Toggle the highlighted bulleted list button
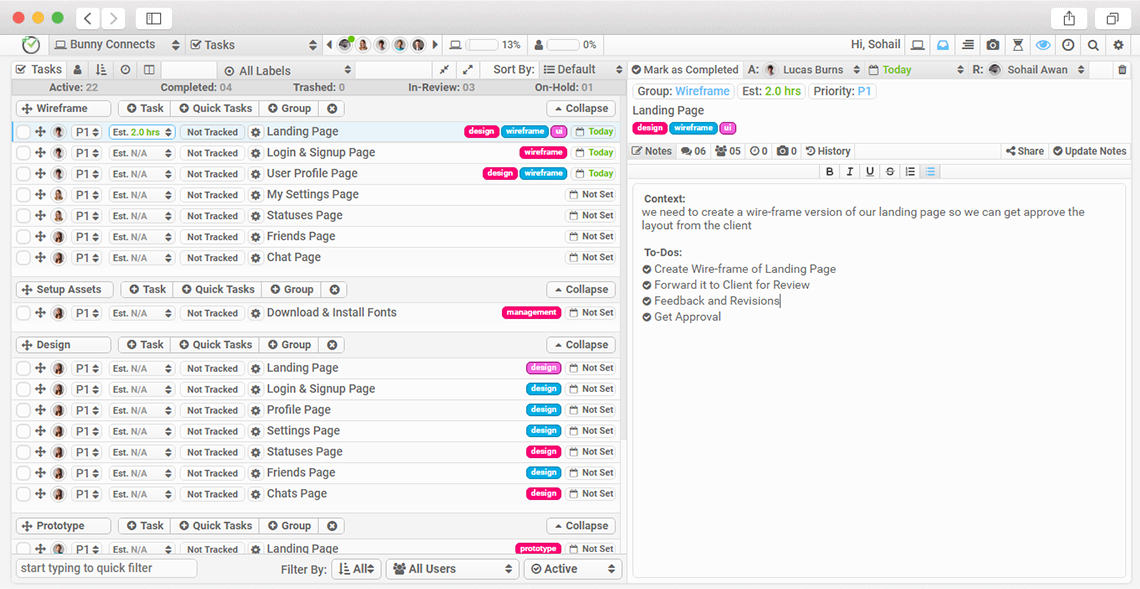Screen dimensions: 1140x589 pos(931,172)
